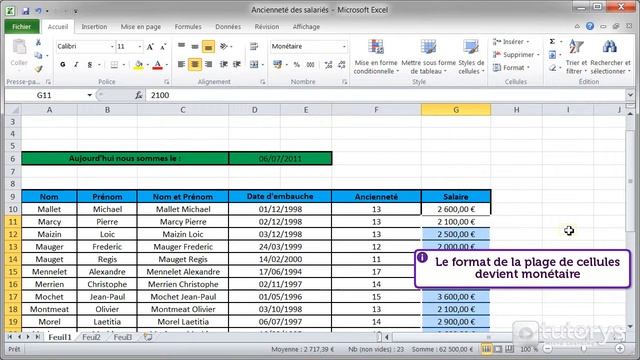
Task: Open the font size 11 dropdown
Action: click(140, 47)
